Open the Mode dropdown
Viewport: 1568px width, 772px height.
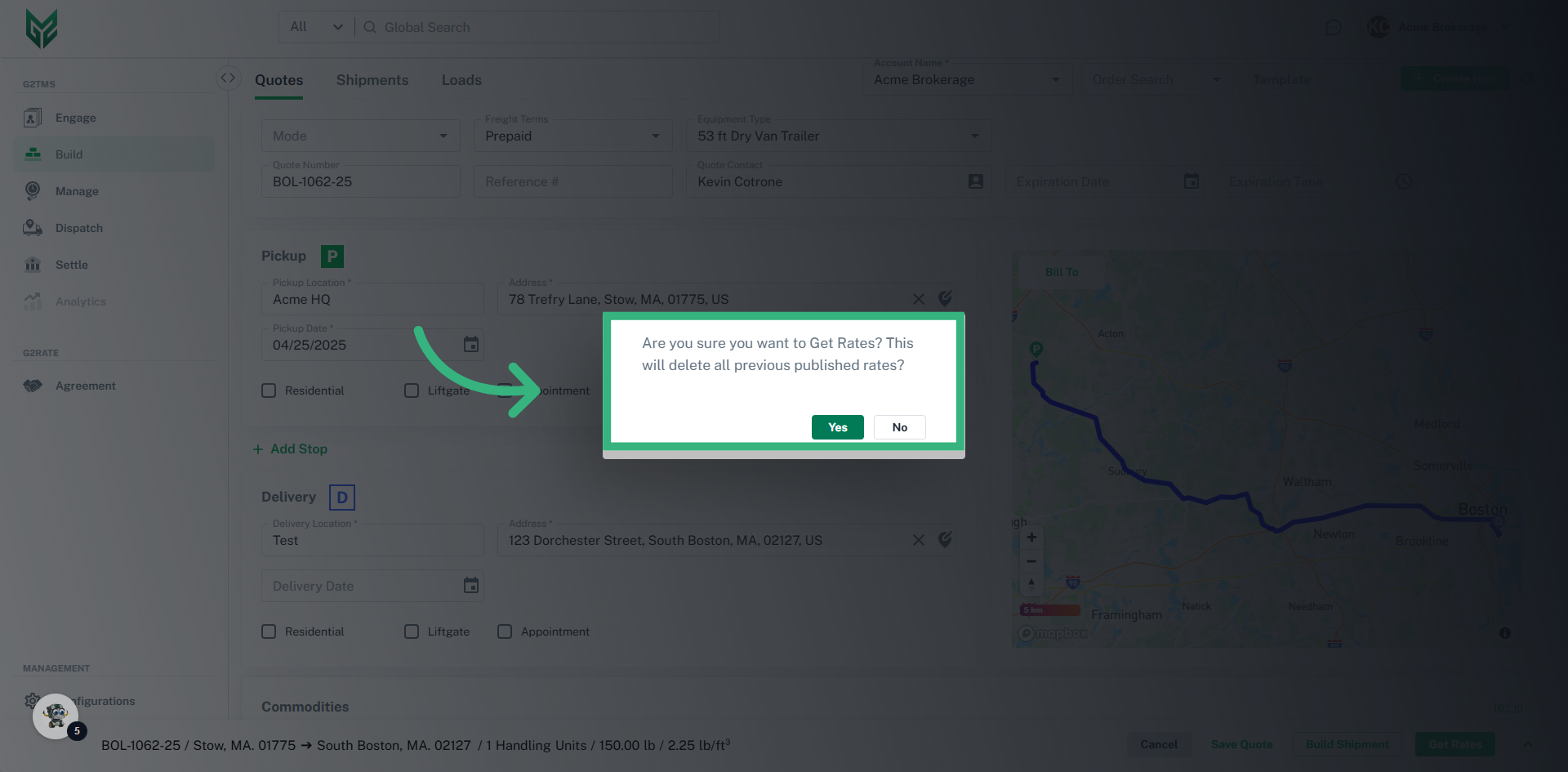(x=361, y=136)
